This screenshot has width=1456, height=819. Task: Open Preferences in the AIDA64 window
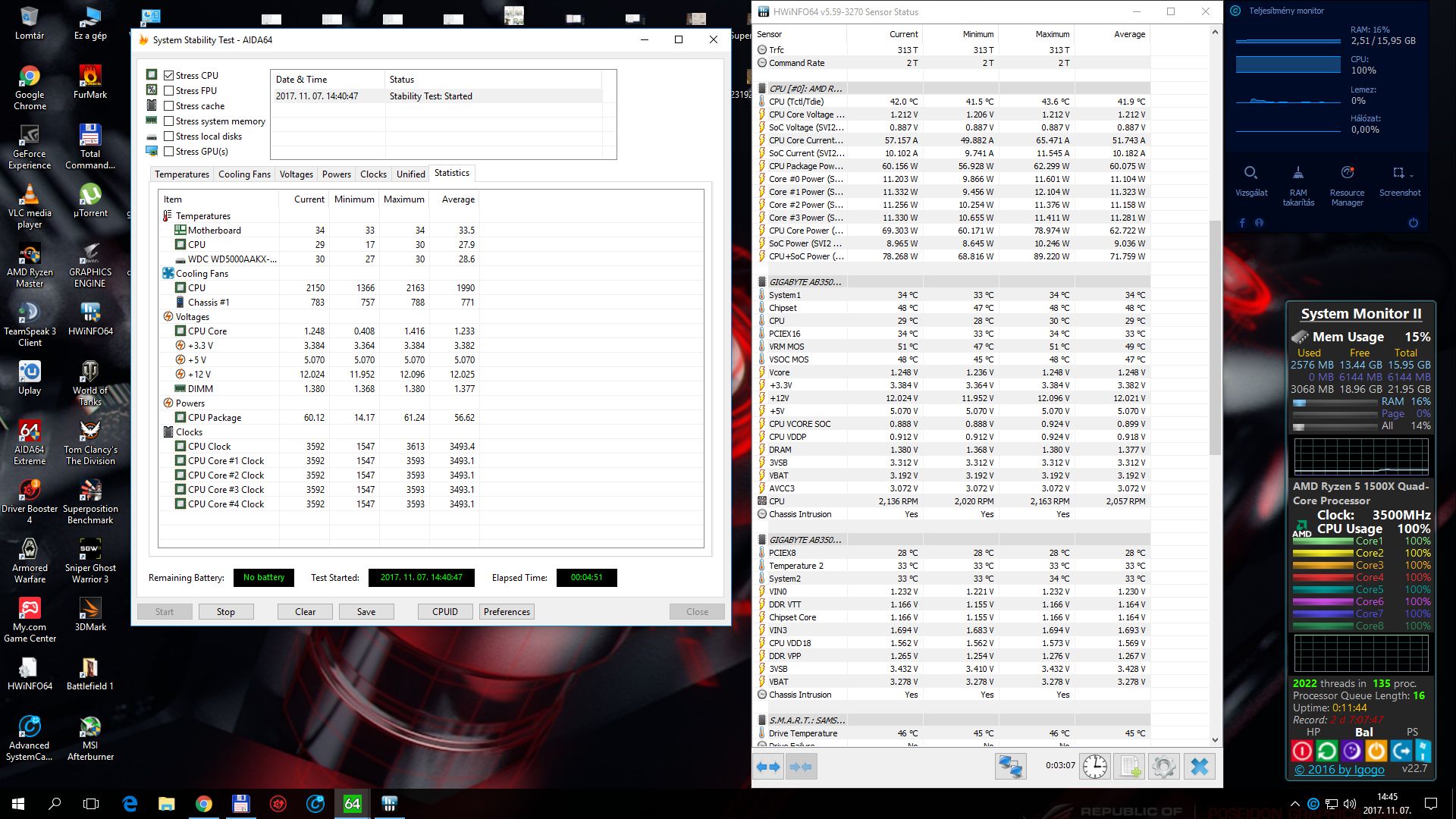507,612
